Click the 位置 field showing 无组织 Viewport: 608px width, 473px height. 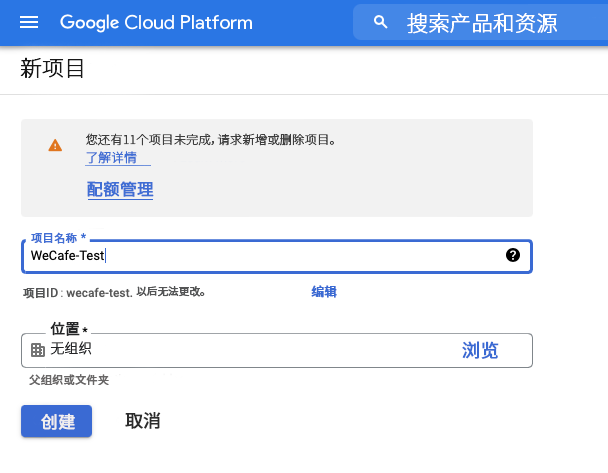click(x=277, y=350)
